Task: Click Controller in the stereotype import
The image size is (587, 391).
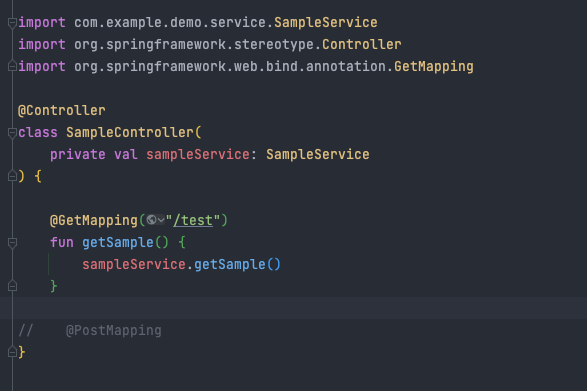Action: coord(362,45)
